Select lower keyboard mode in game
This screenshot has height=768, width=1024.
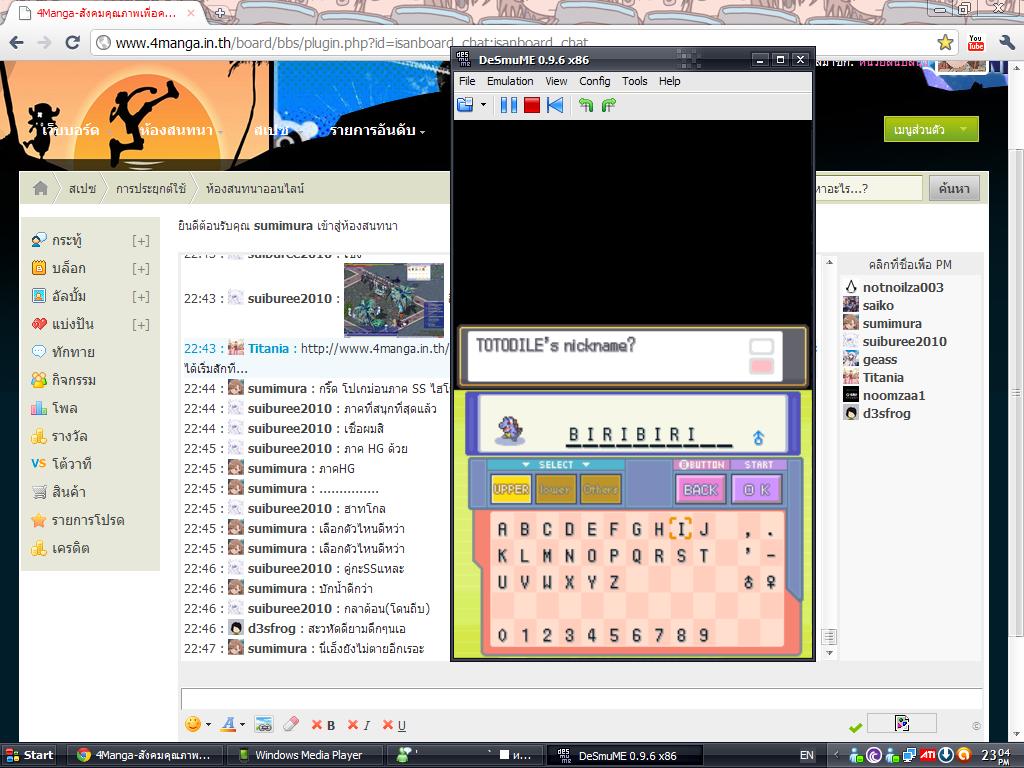[x=555, y=489]
